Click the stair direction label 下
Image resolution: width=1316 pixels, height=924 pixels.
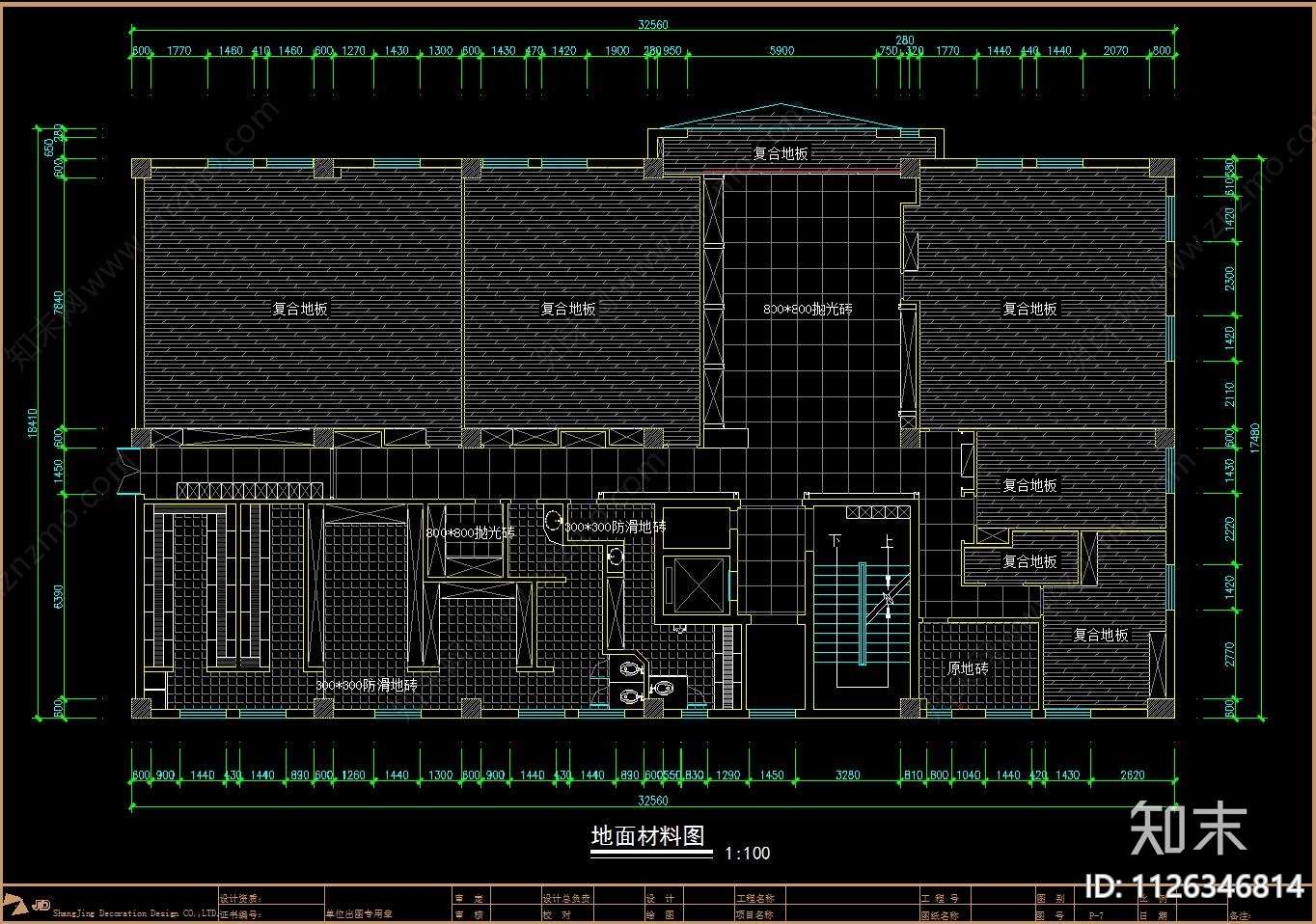coord(836,541)
